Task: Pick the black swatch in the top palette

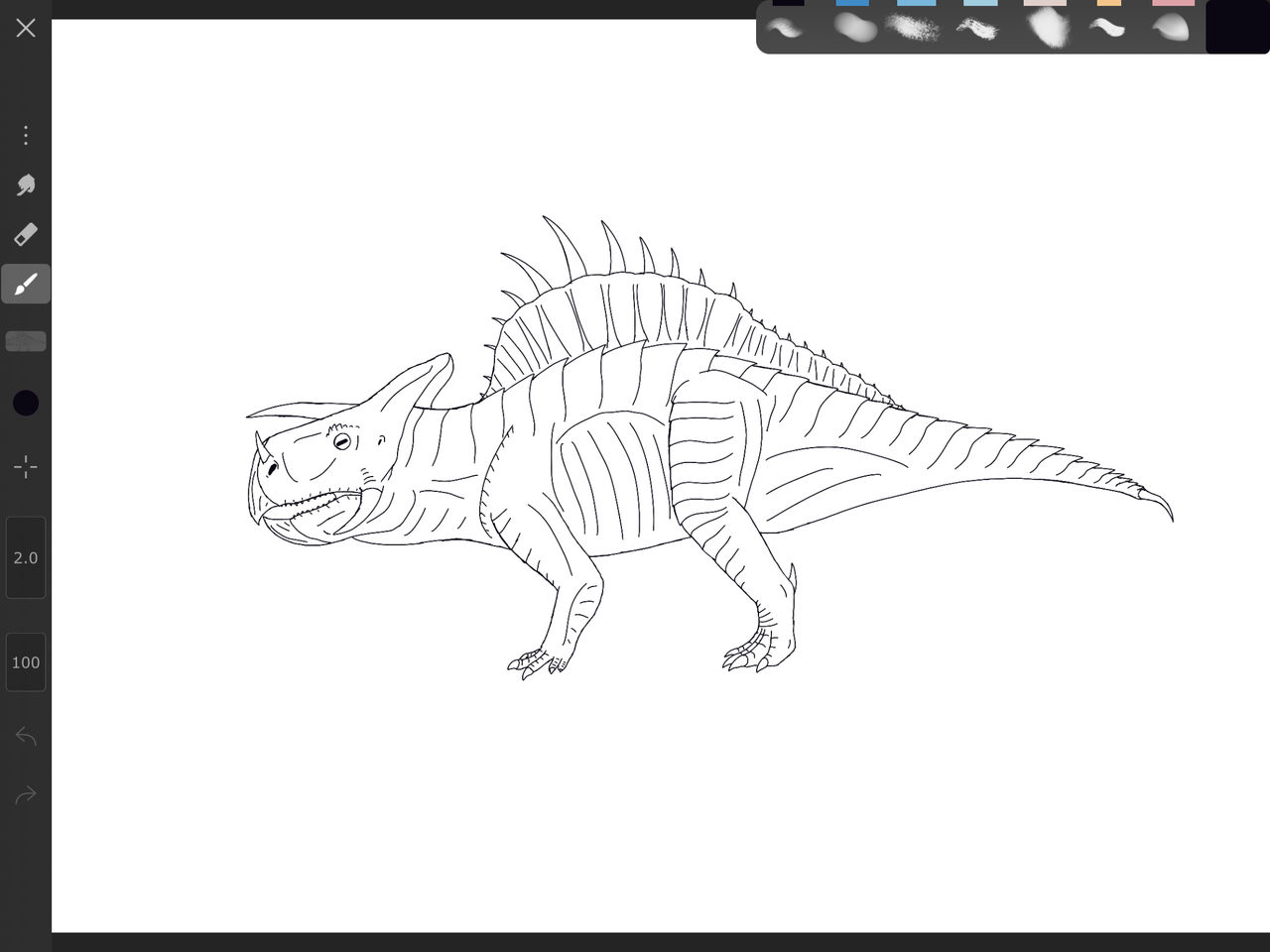Action: click(789, 3)
